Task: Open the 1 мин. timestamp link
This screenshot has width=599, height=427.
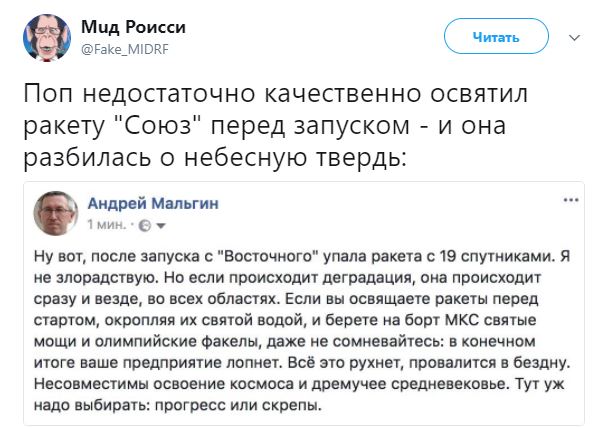Action: (107, 225)
